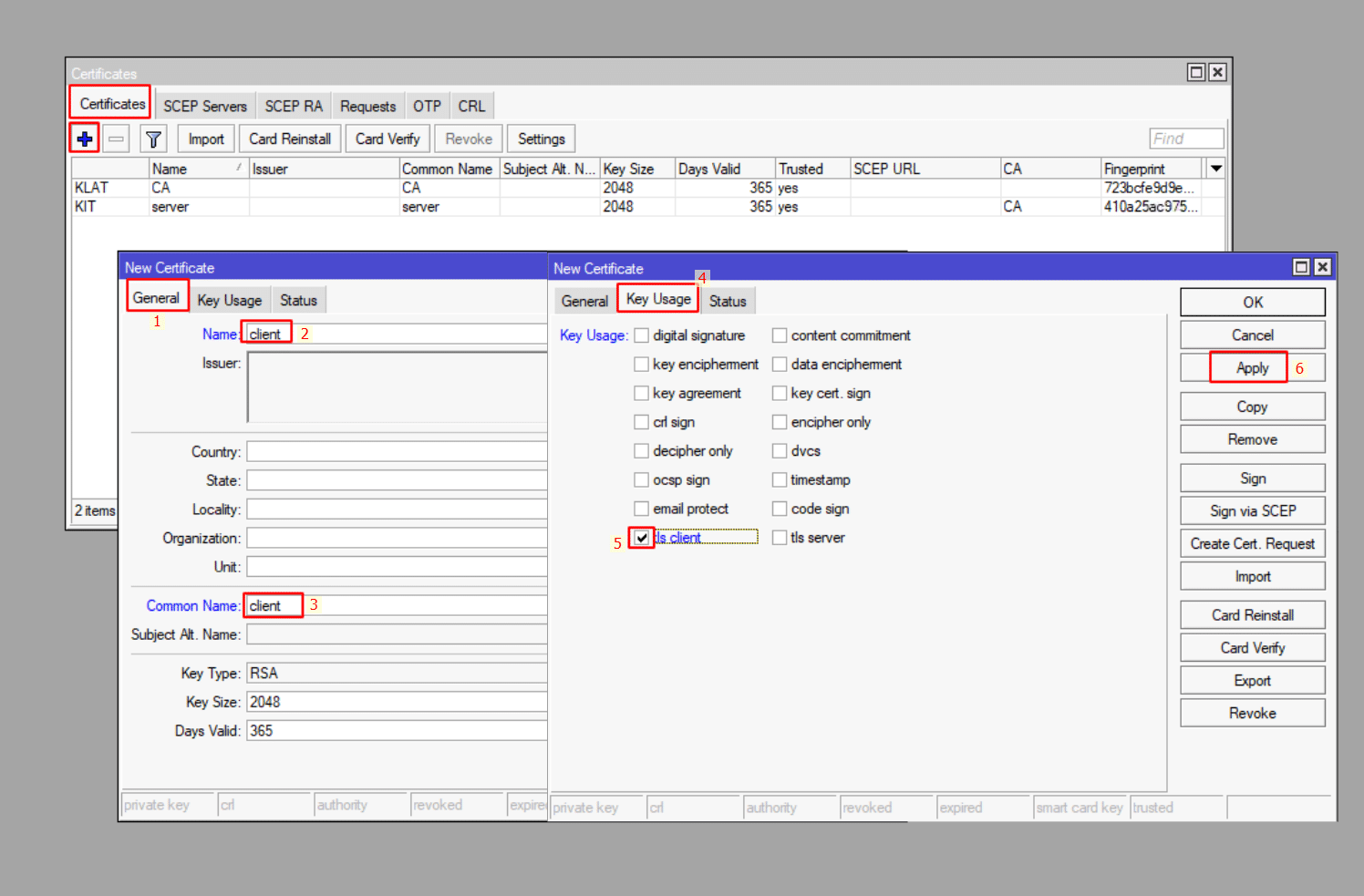Apply the certificate settings
This screenshot has width=1364, height=896.
point(1253,368)
